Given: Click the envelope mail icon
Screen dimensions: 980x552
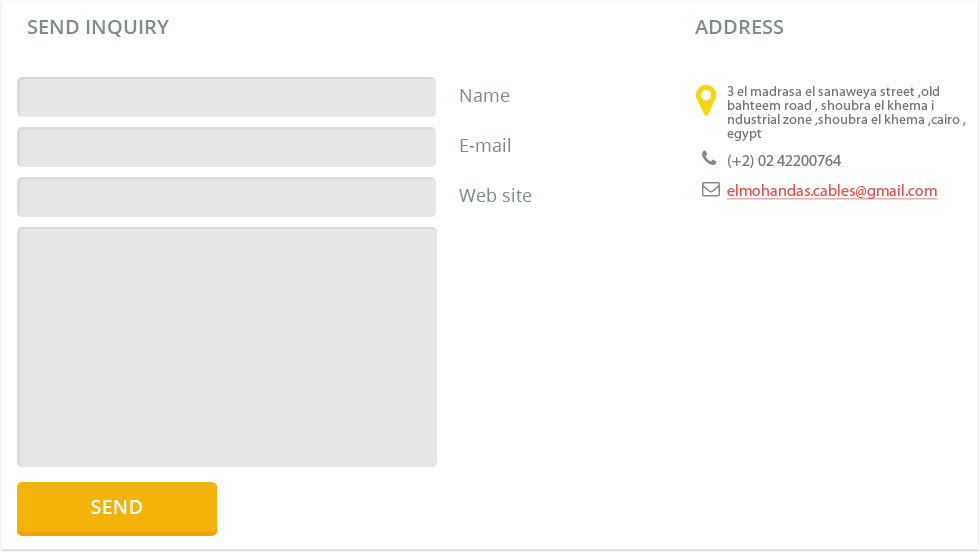Looking at the screenshot, I should click(711, 189).
